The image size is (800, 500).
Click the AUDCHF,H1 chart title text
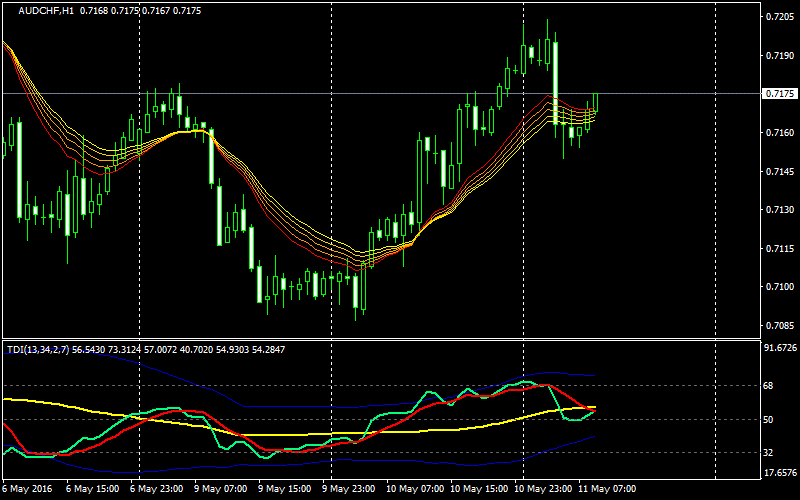pos(46,11)
